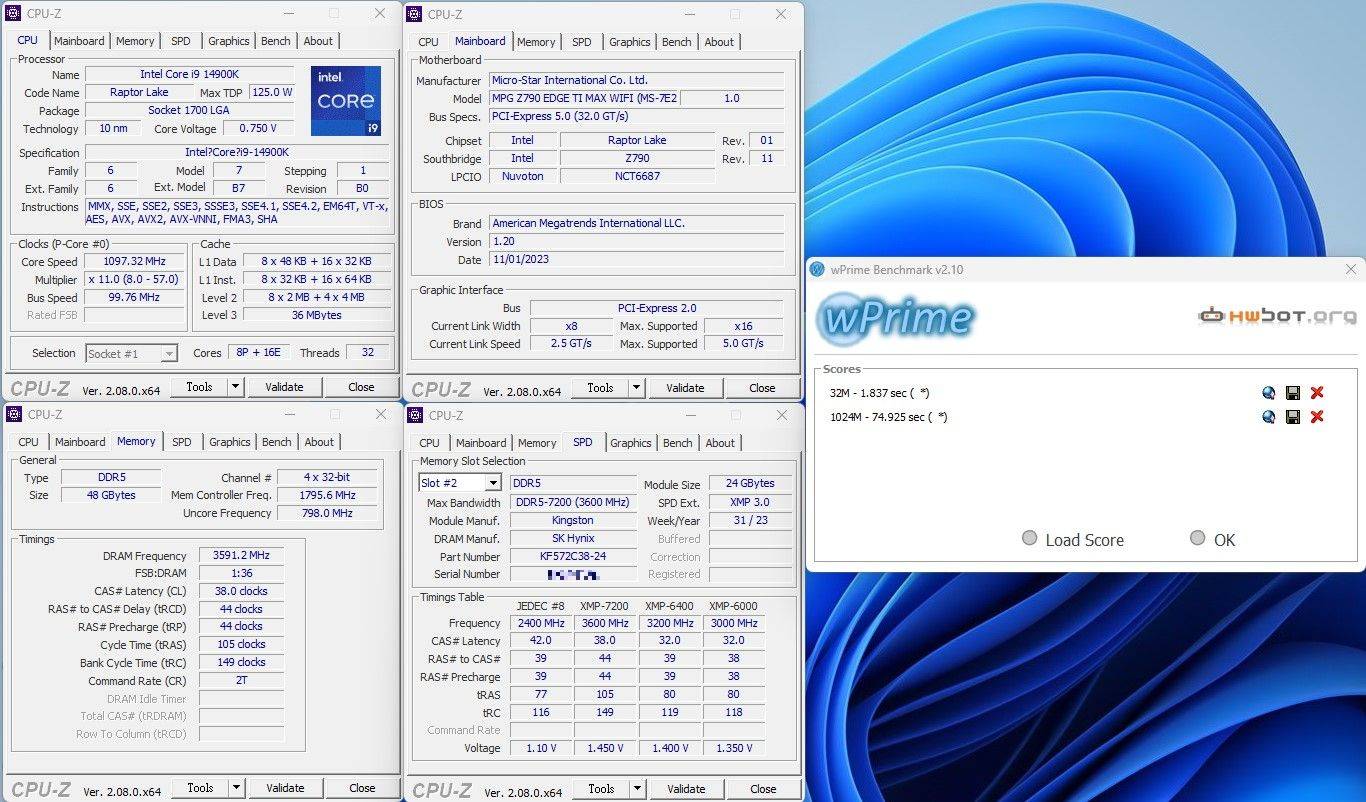The image size is (1366, 802).
Task: Click the LPCIO chip value NCT6687
Action: (x=637, y=176)
